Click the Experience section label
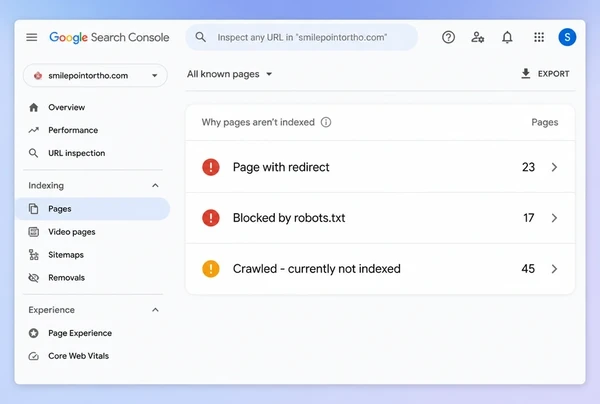The height and width of the screenshot is (404, 600). (x=51, y=310)
